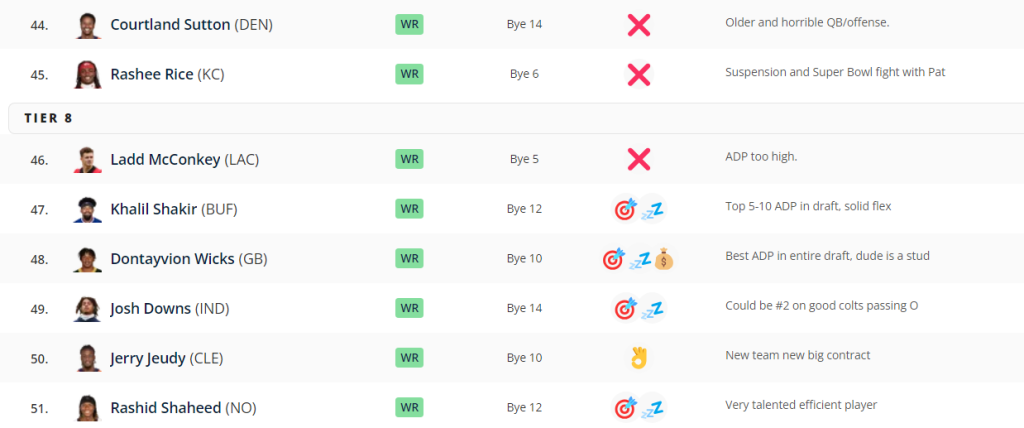Click the target icon on Khalil Shakir row
1024x428 pixels.
point(626,209)
